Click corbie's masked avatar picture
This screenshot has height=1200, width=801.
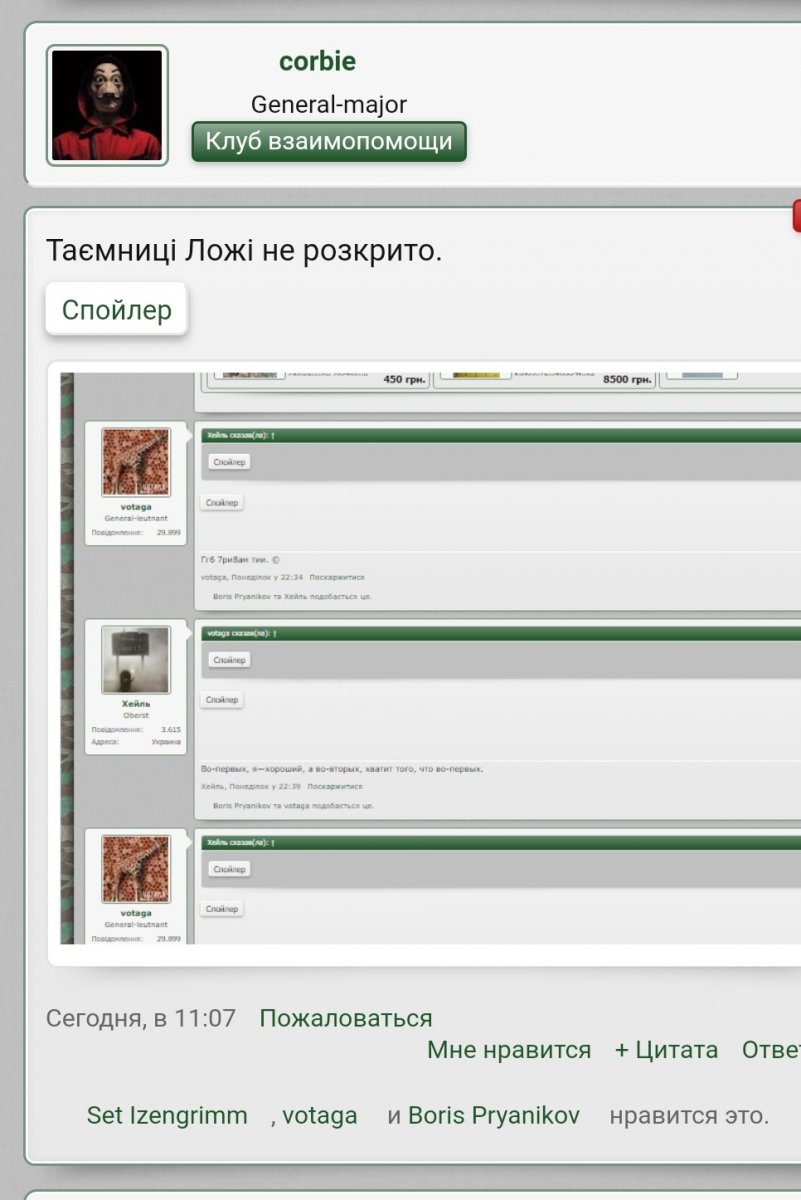[x=107, y=105]
